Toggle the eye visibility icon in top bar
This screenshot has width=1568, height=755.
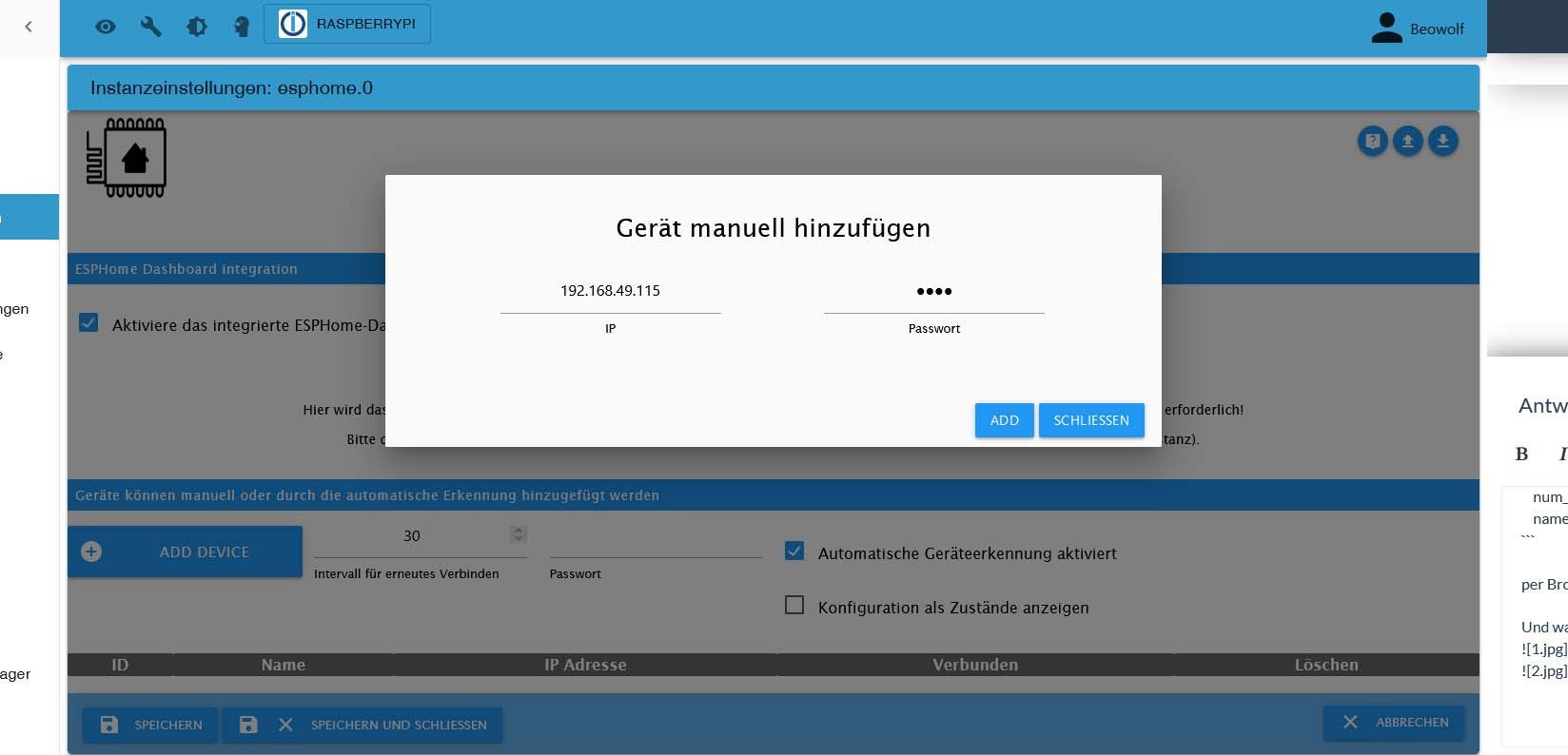point(106,27)
